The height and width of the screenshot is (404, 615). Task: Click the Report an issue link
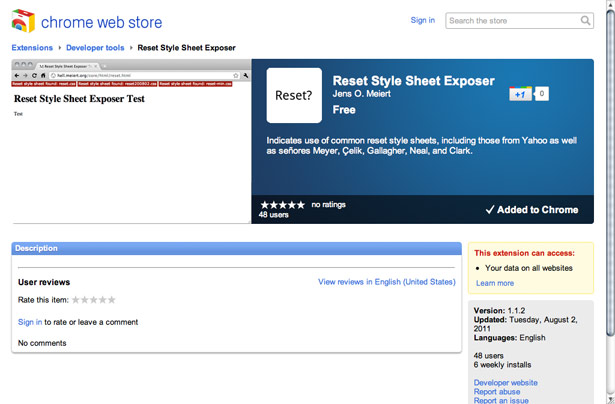501,400
